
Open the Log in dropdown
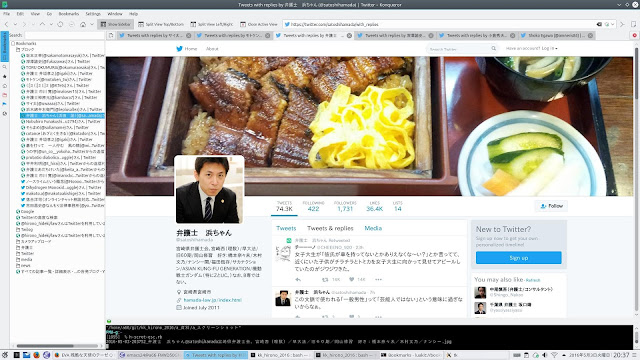531,48
